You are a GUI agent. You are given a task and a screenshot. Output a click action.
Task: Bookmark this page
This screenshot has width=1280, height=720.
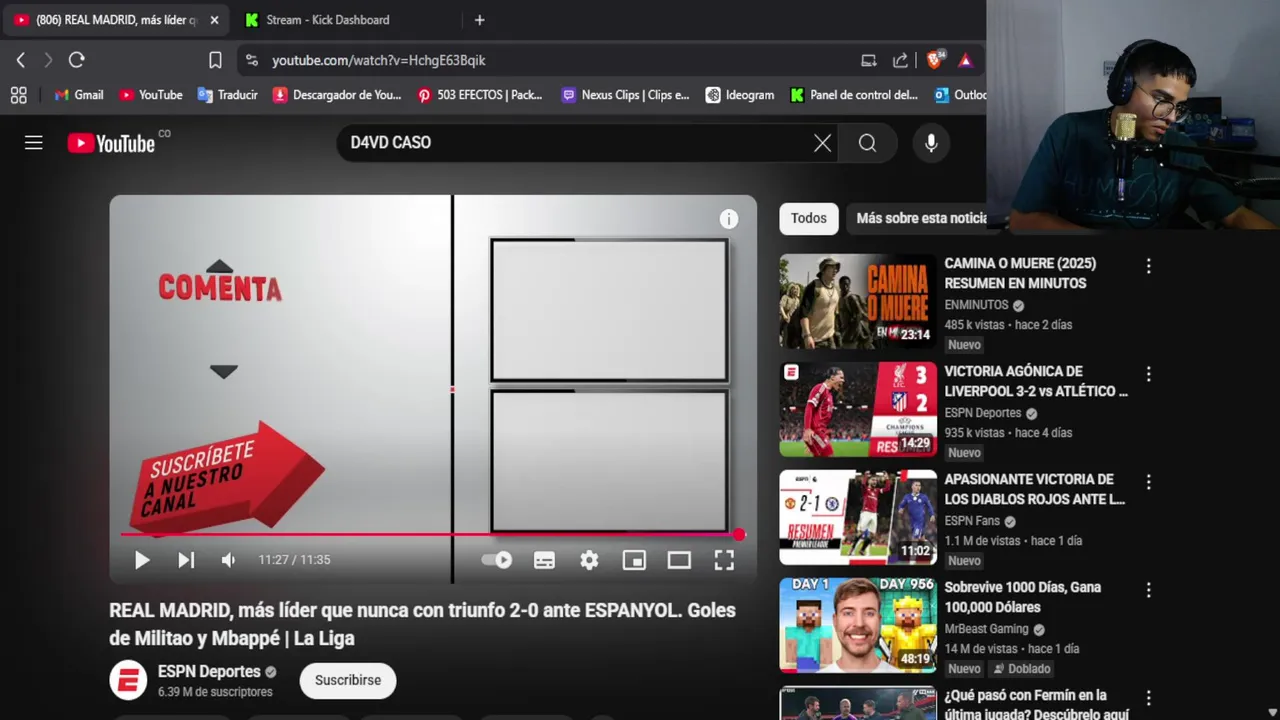click(x=215, y=60)
